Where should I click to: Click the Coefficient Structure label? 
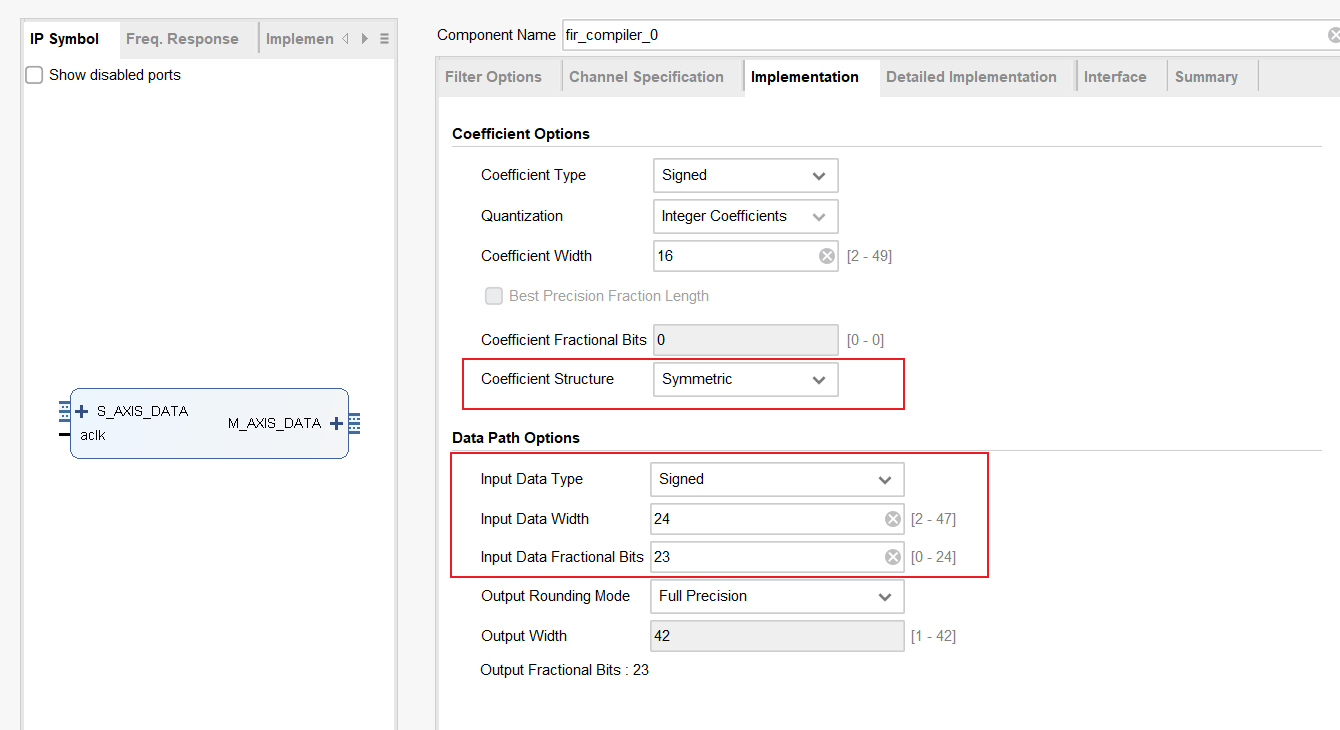[x=547, y=379]
